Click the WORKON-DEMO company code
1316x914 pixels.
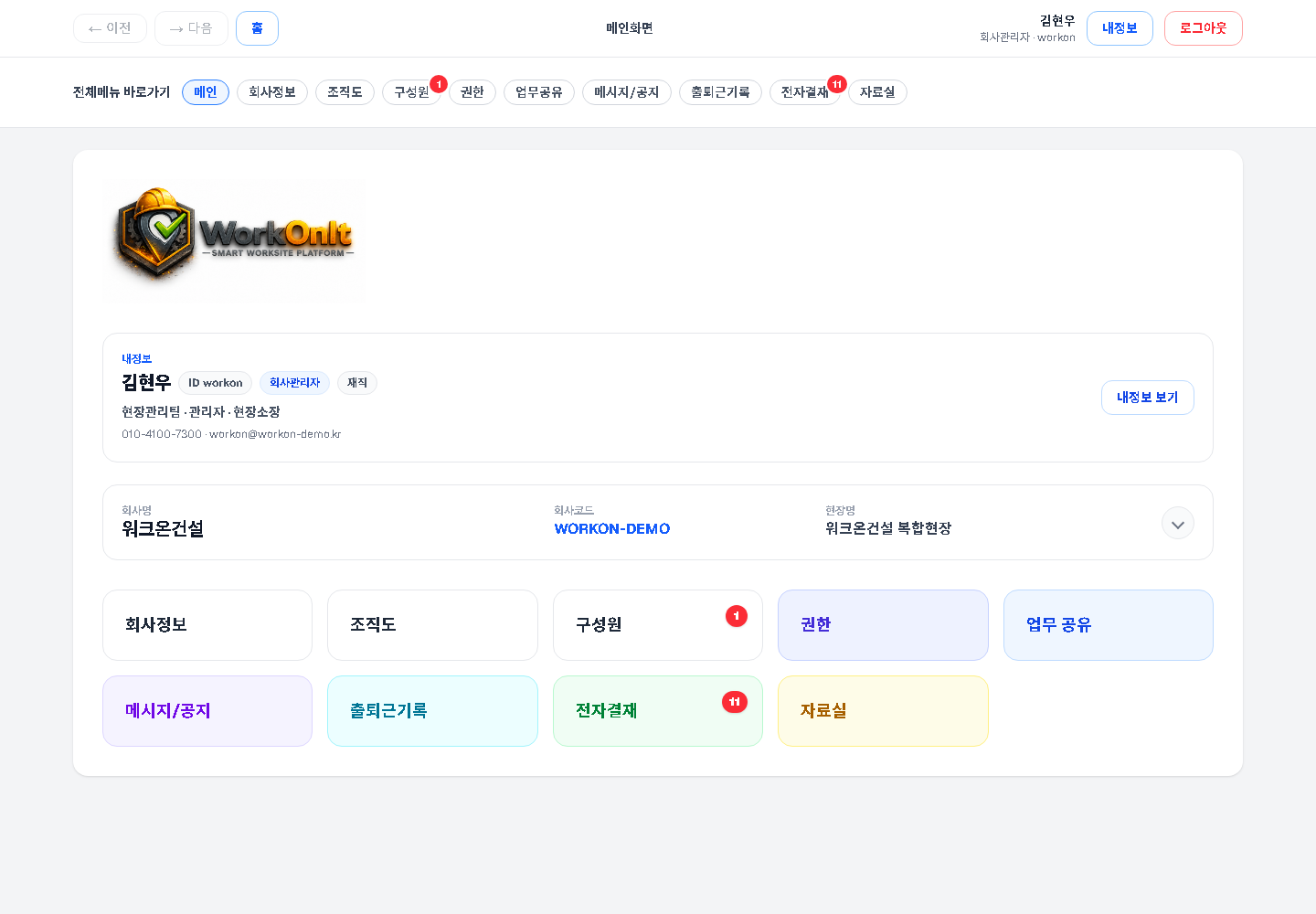pyautogui.click(x=612, y=528)
